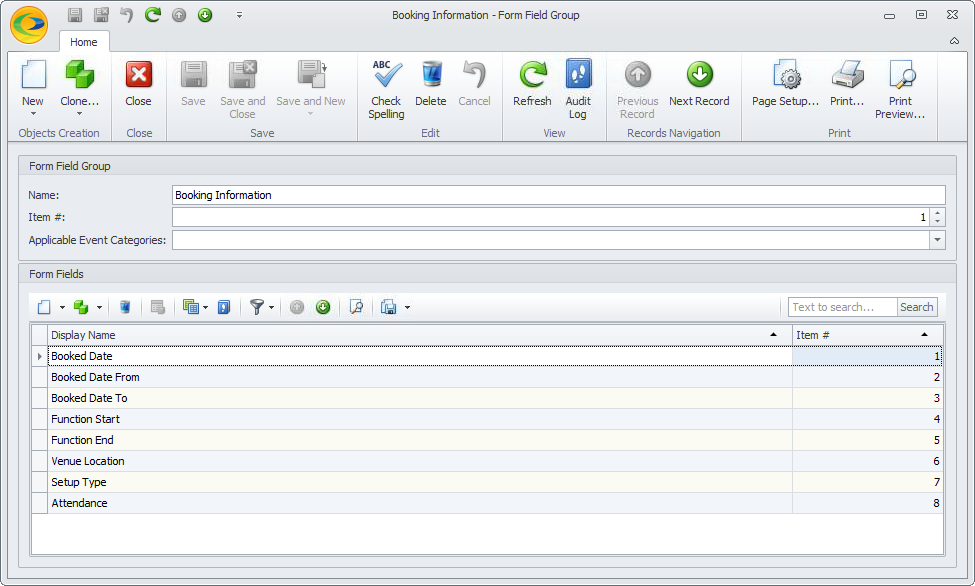Viewport: 975px width, 586px height.
Task: Open the dropdown arrow under the ribbon's Clone button
Action: [x=80, y=114]
